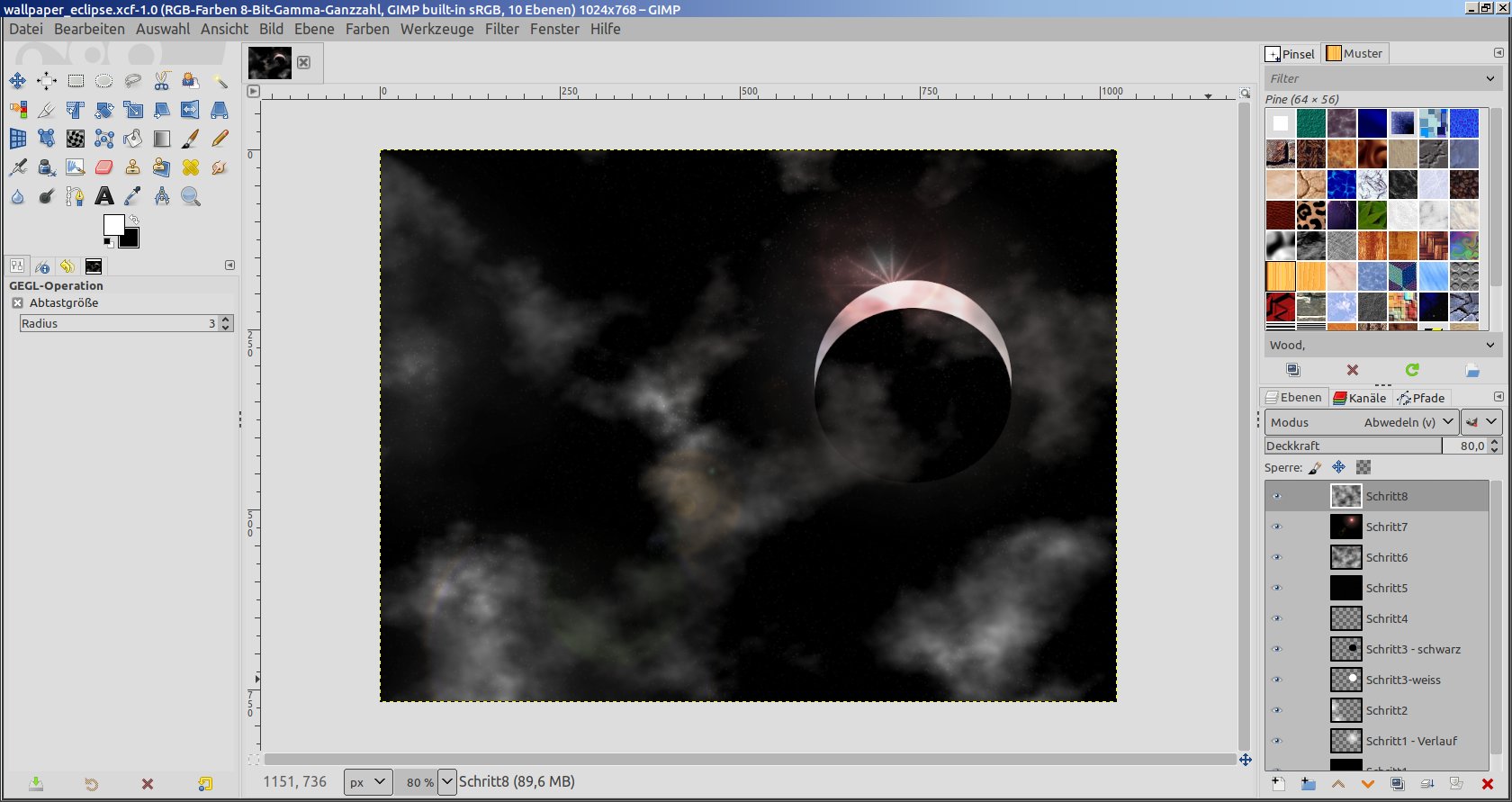1512x802 pixels.
Task: Open the Modus blend mode dropdown
Action: 1360,422
